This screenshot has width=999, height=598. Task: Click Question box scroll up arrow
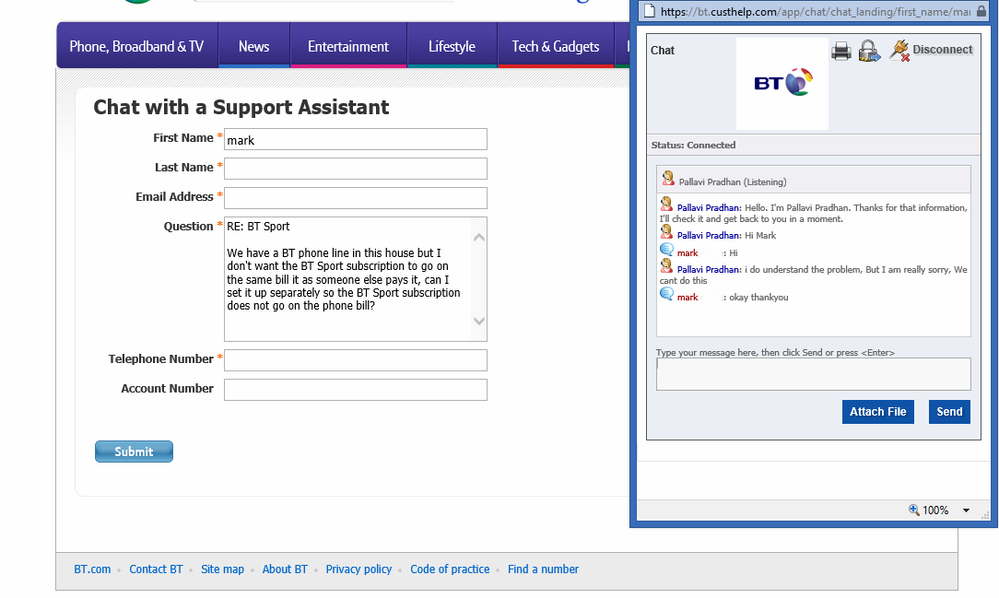[x=480, y=238]
